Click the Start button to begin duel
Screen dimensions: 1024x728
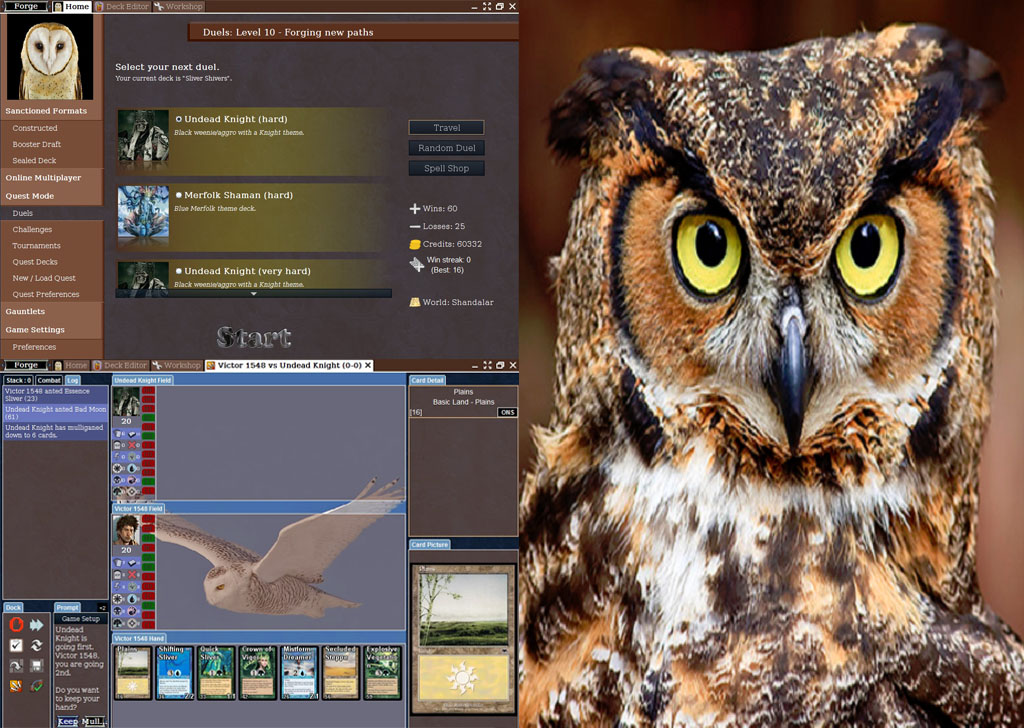tap(254, 337)
